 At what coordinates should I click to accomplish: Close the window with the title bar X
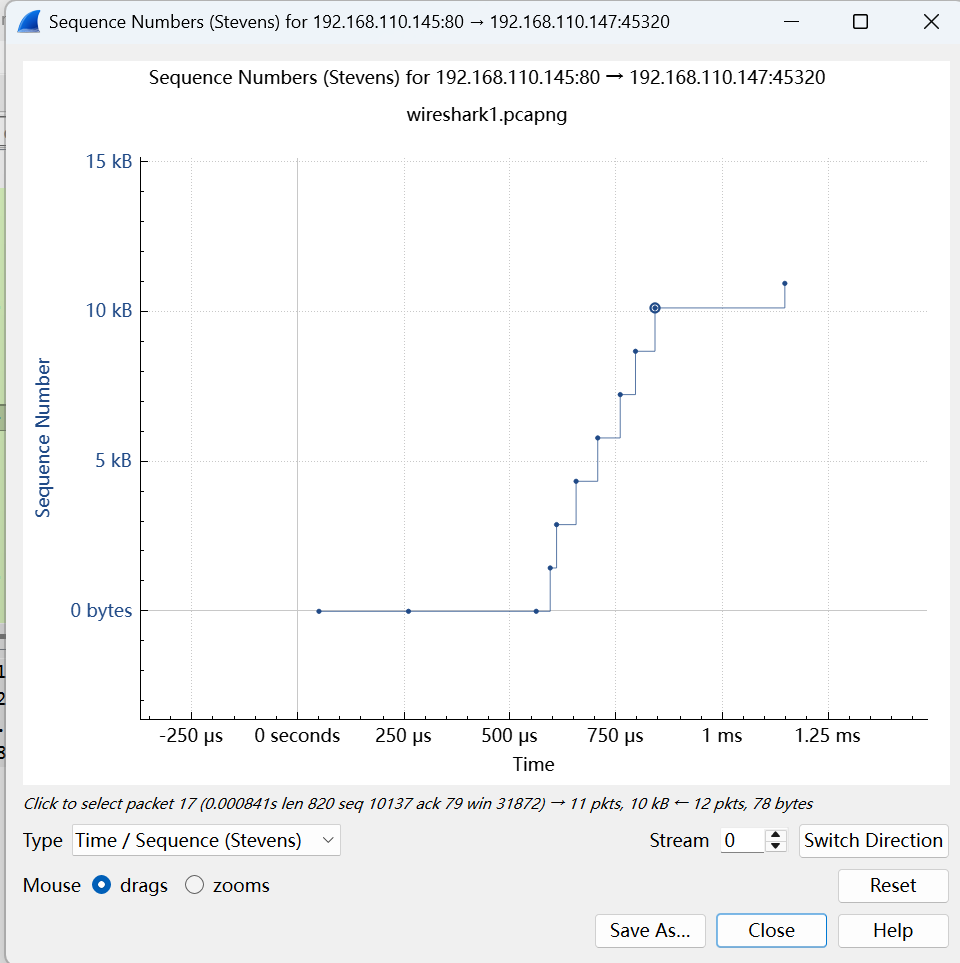point(930,22)
